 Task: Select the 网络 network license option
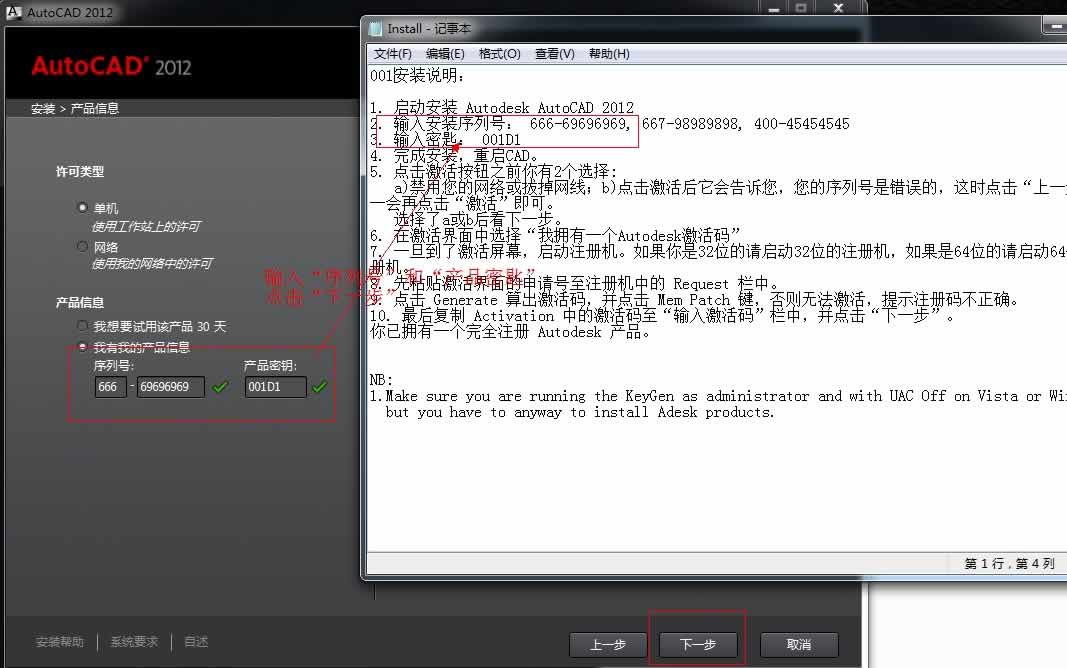pyautogui.click(x=81, y=247)
